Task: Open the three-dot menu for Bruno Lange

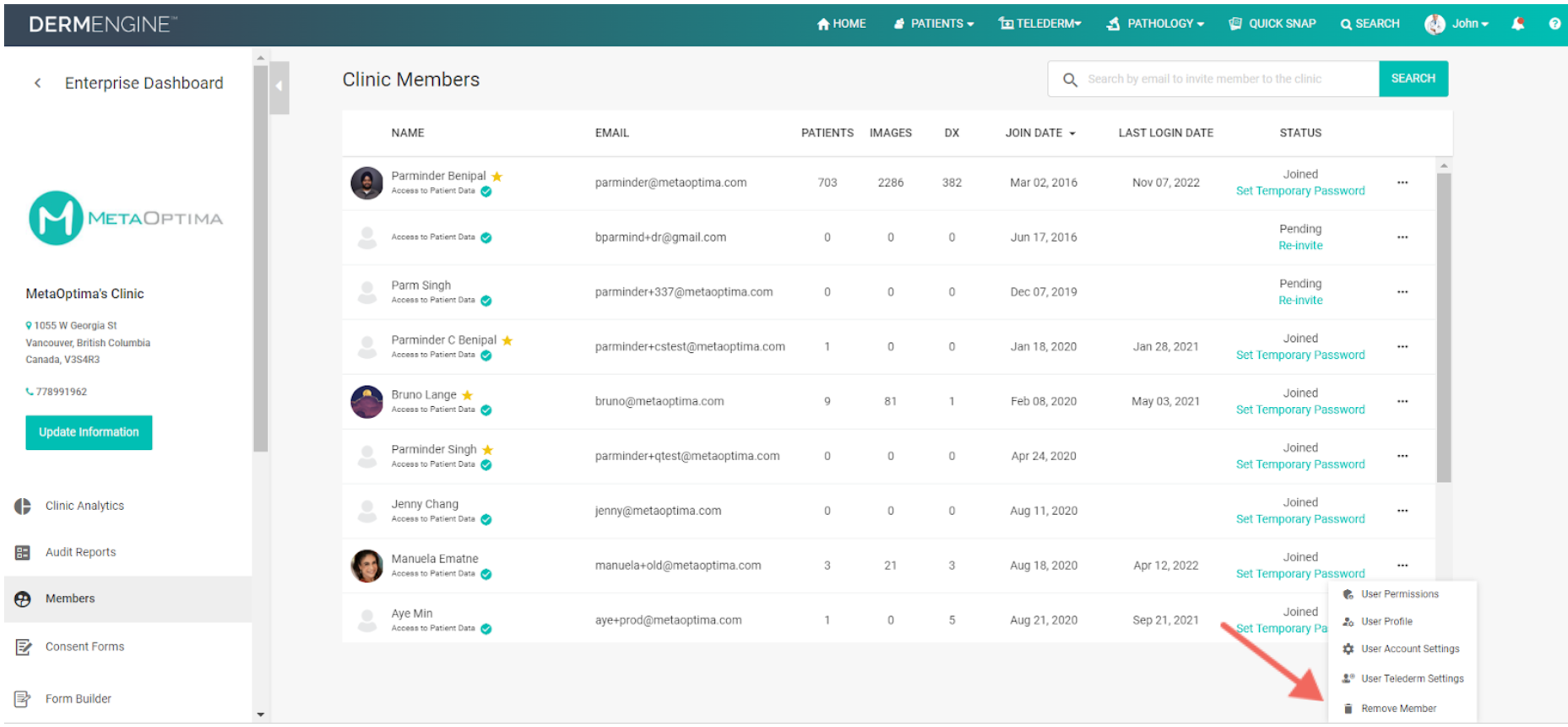Action: (x=1403, y=401)
